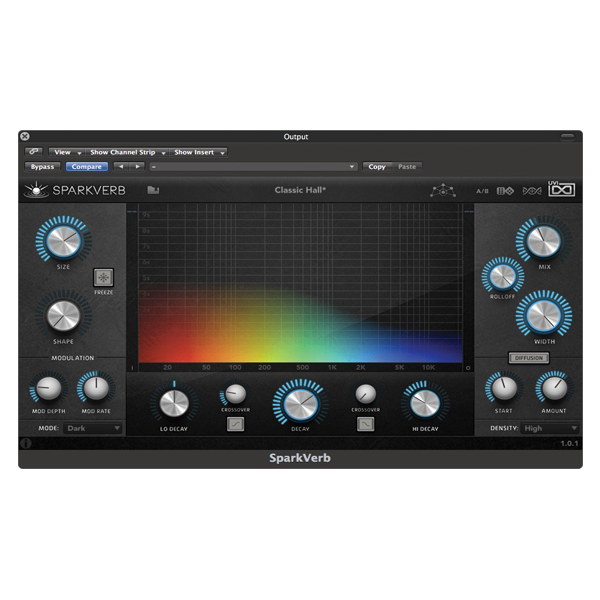Click the Decay knob
The image size is (600, 600).
pos(298,403)
